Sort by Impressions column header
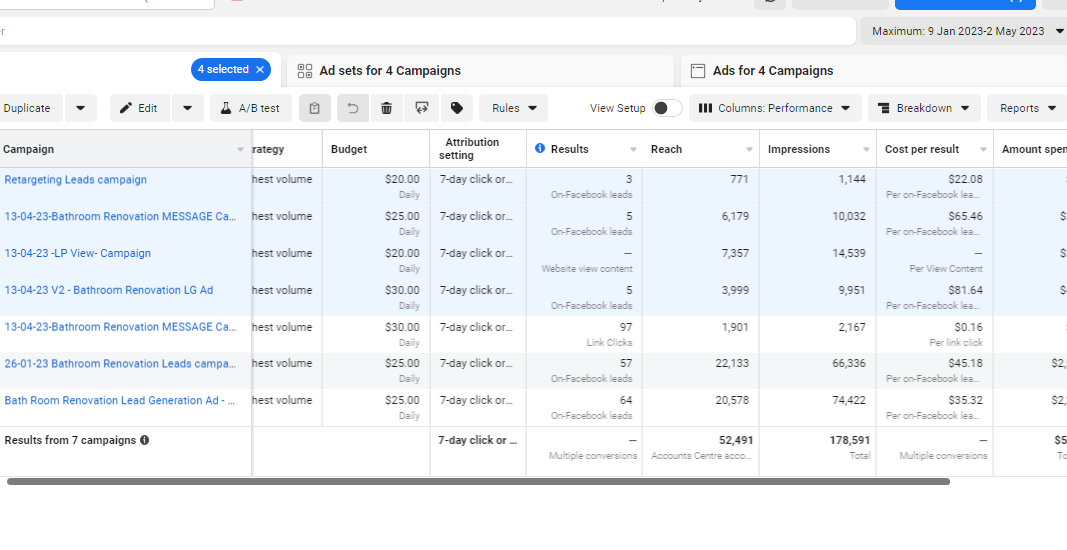 [798, 149]
